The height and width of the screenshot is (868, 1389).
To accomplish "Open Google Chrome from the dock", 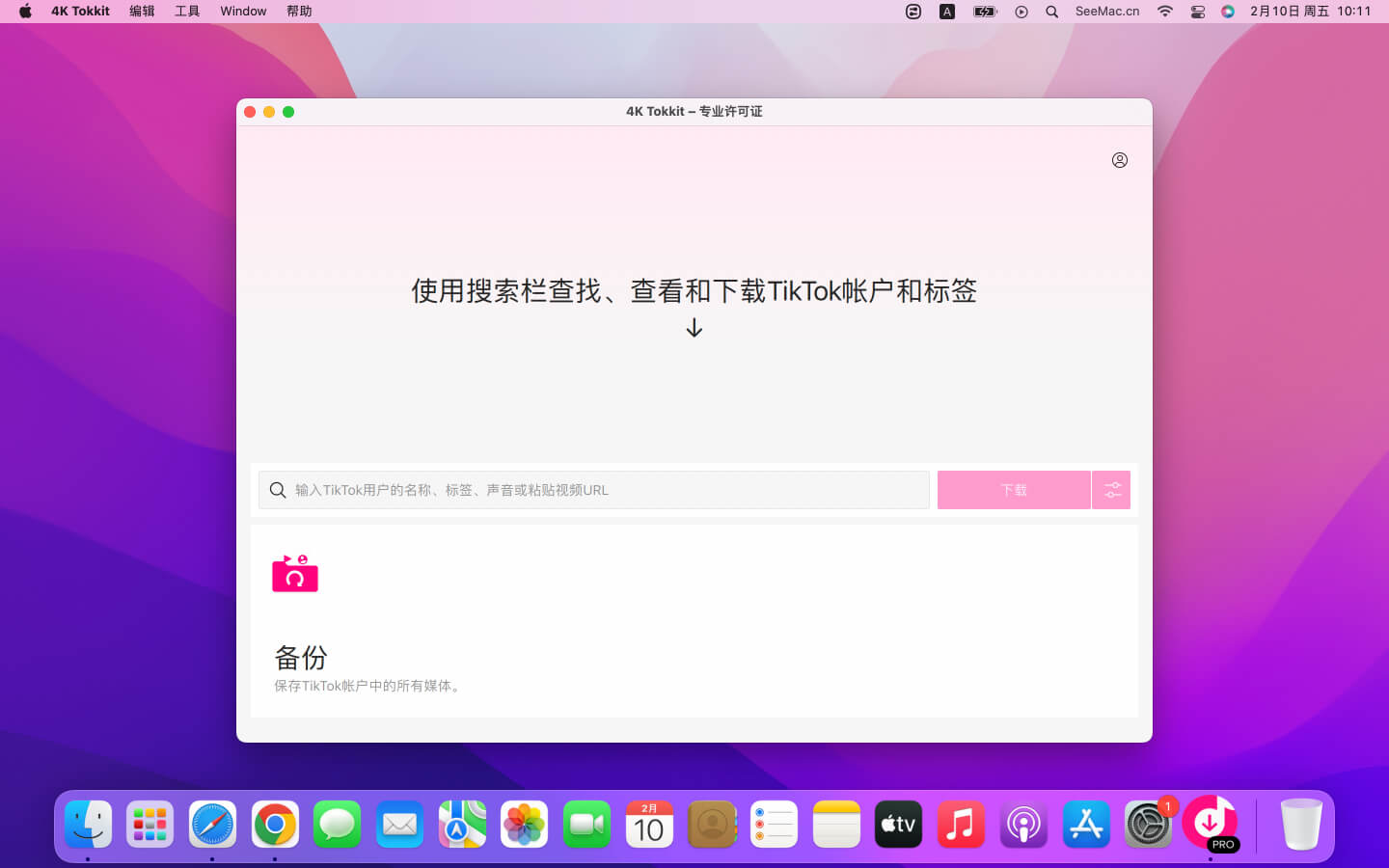I will tap(275, 825).
